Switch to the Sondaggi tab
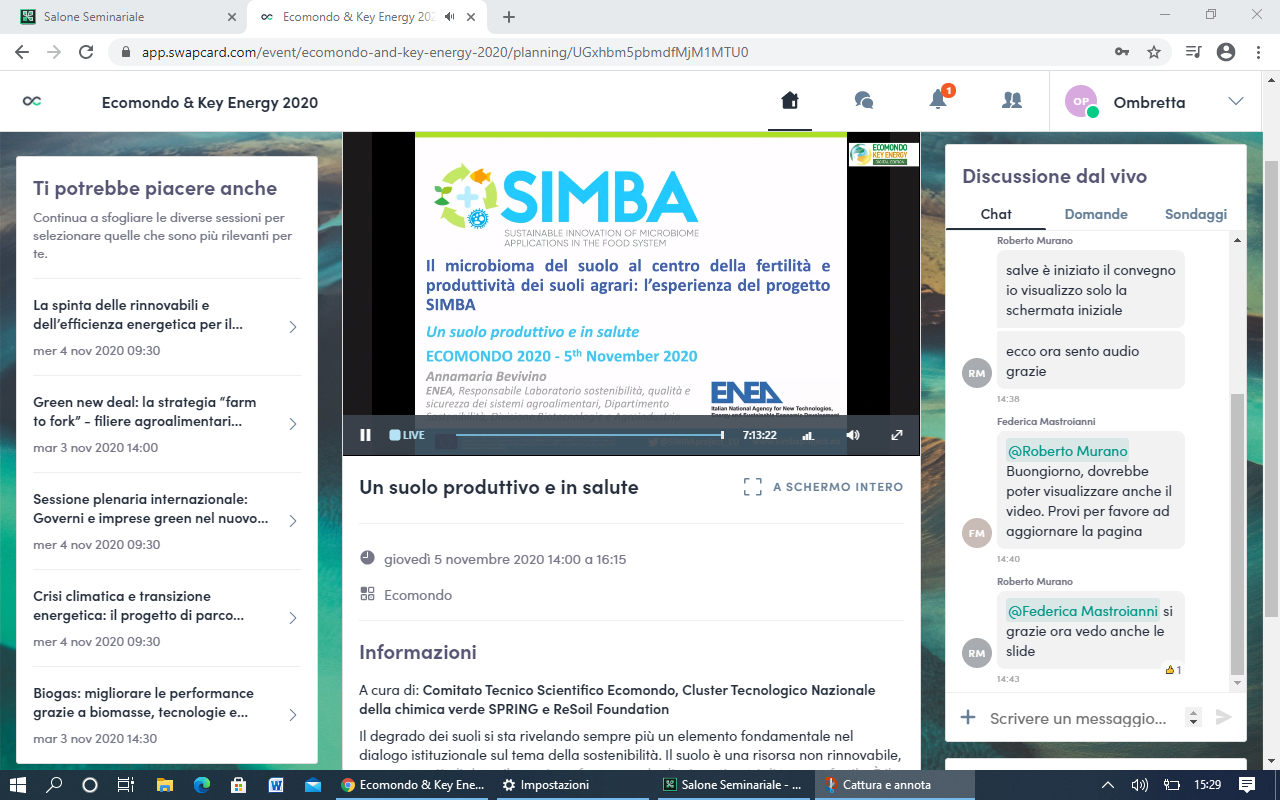This screenshot has height=800, width=1280. tap(1196, 214)
